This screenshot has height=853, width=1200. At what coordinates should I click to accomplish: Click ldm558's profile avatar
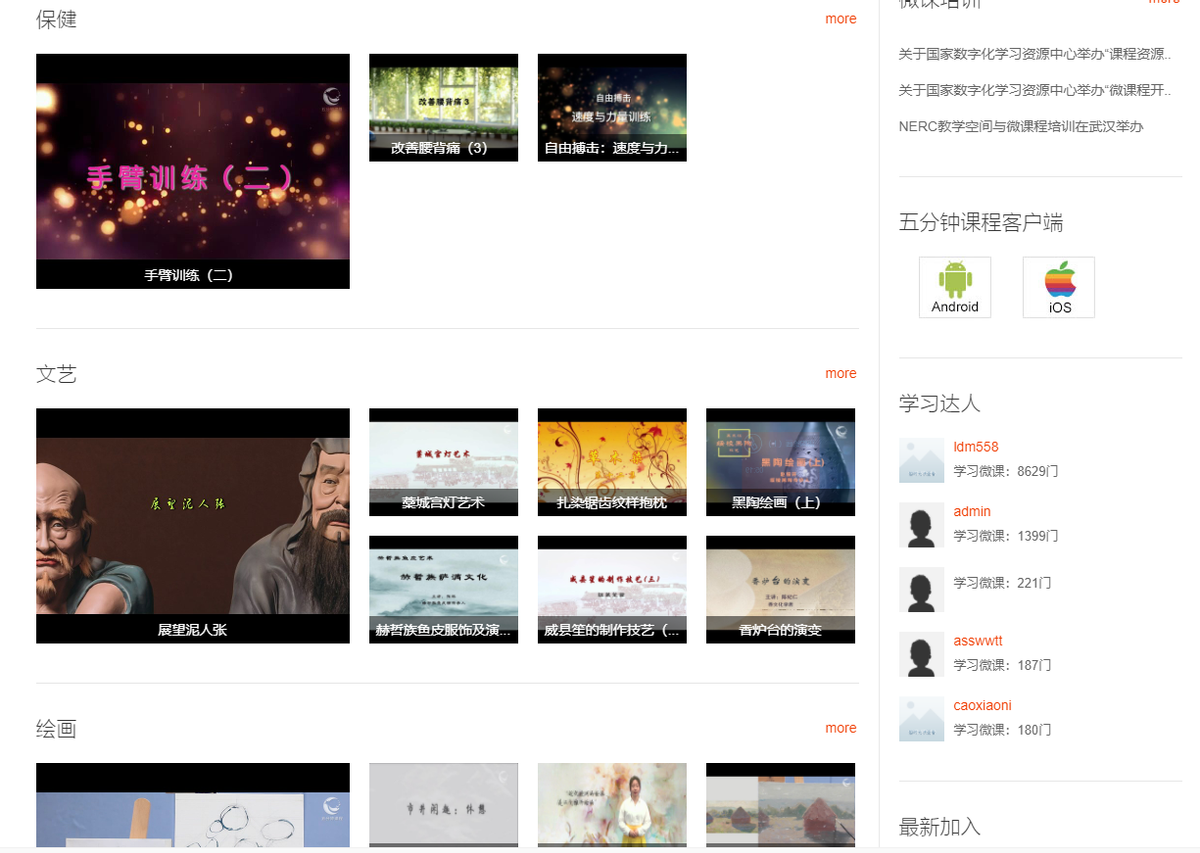[921, 460]
